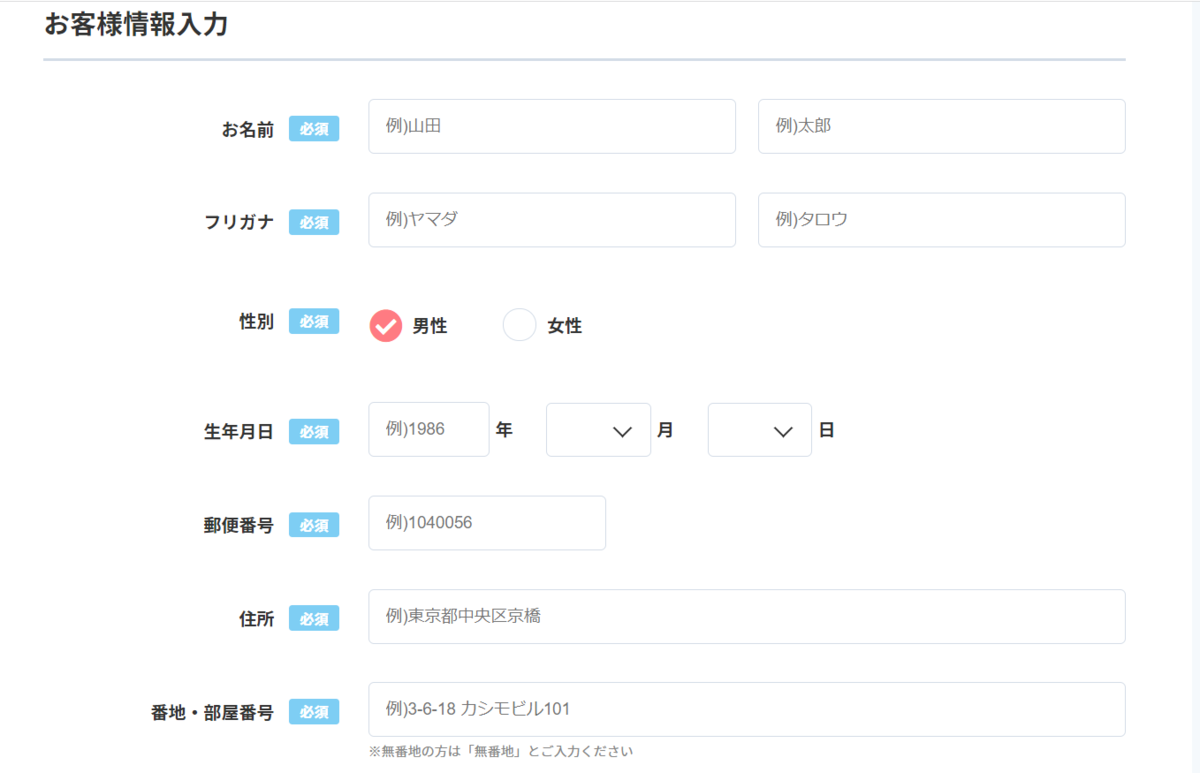
Task: Click the フリガナ label
Action: (239, 223)
